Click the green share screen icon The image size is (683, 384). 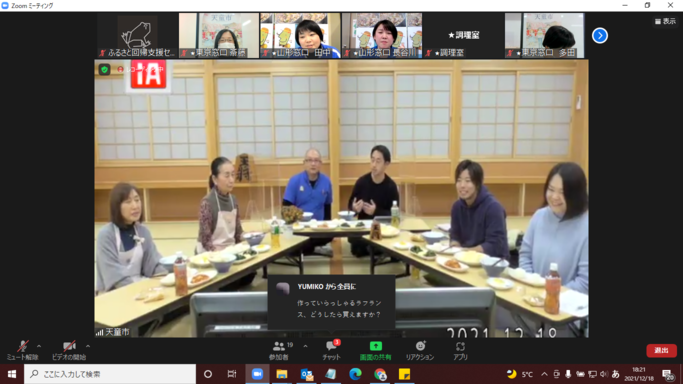click(375, 346)
